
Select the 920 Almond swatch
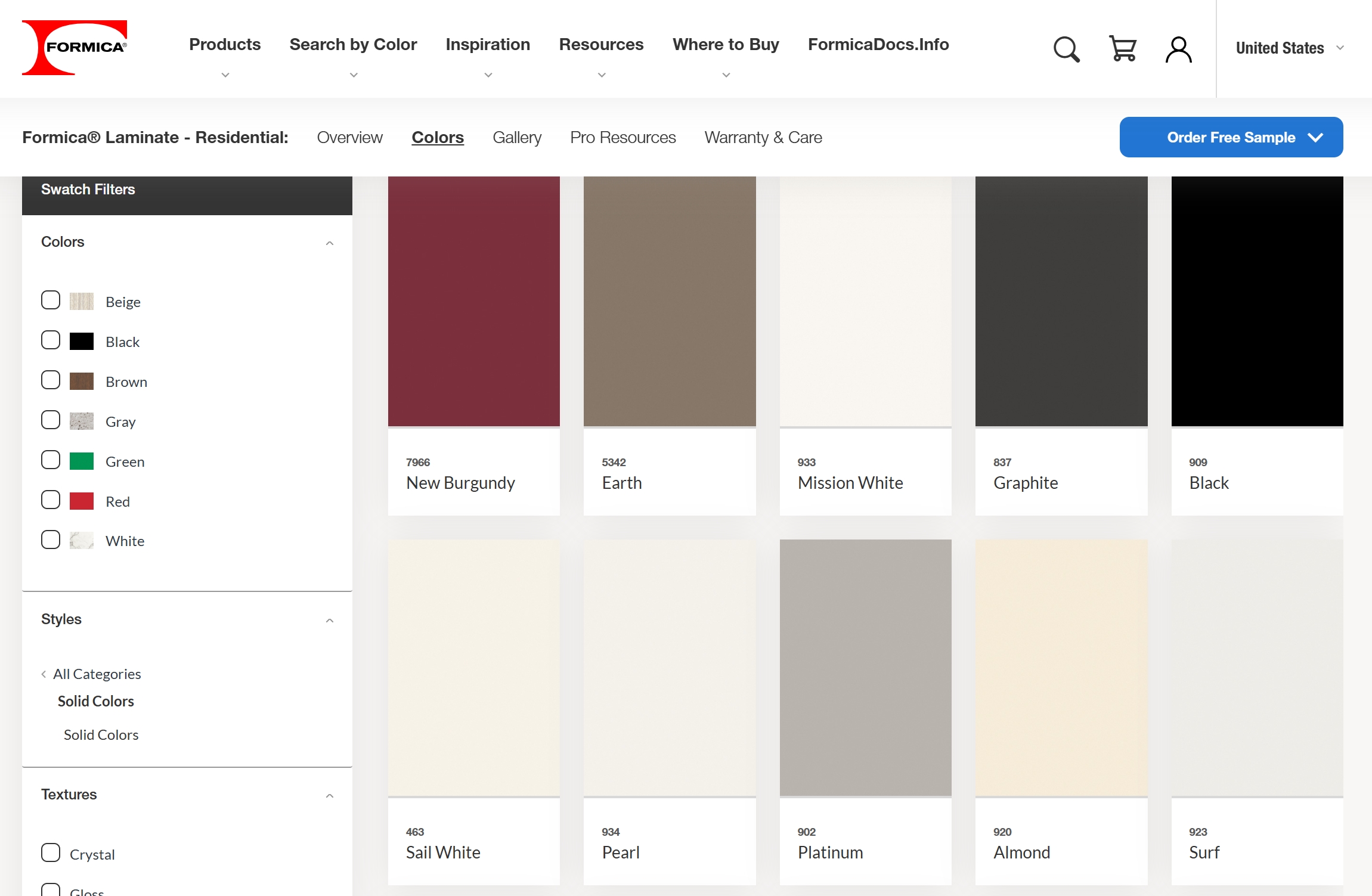pyautogui.click(x=1061, y=668)
